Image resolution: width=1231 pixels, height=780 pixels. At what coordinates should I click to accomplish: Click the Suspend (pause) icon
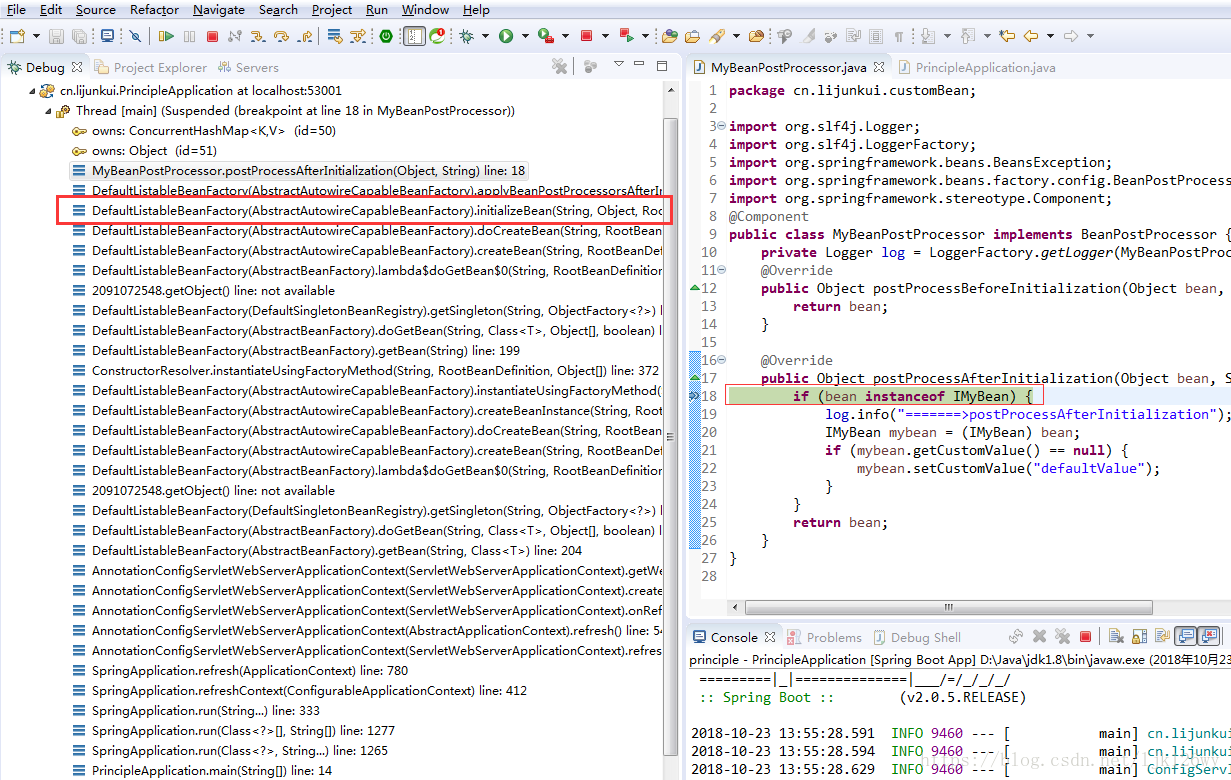click(190, 36)
